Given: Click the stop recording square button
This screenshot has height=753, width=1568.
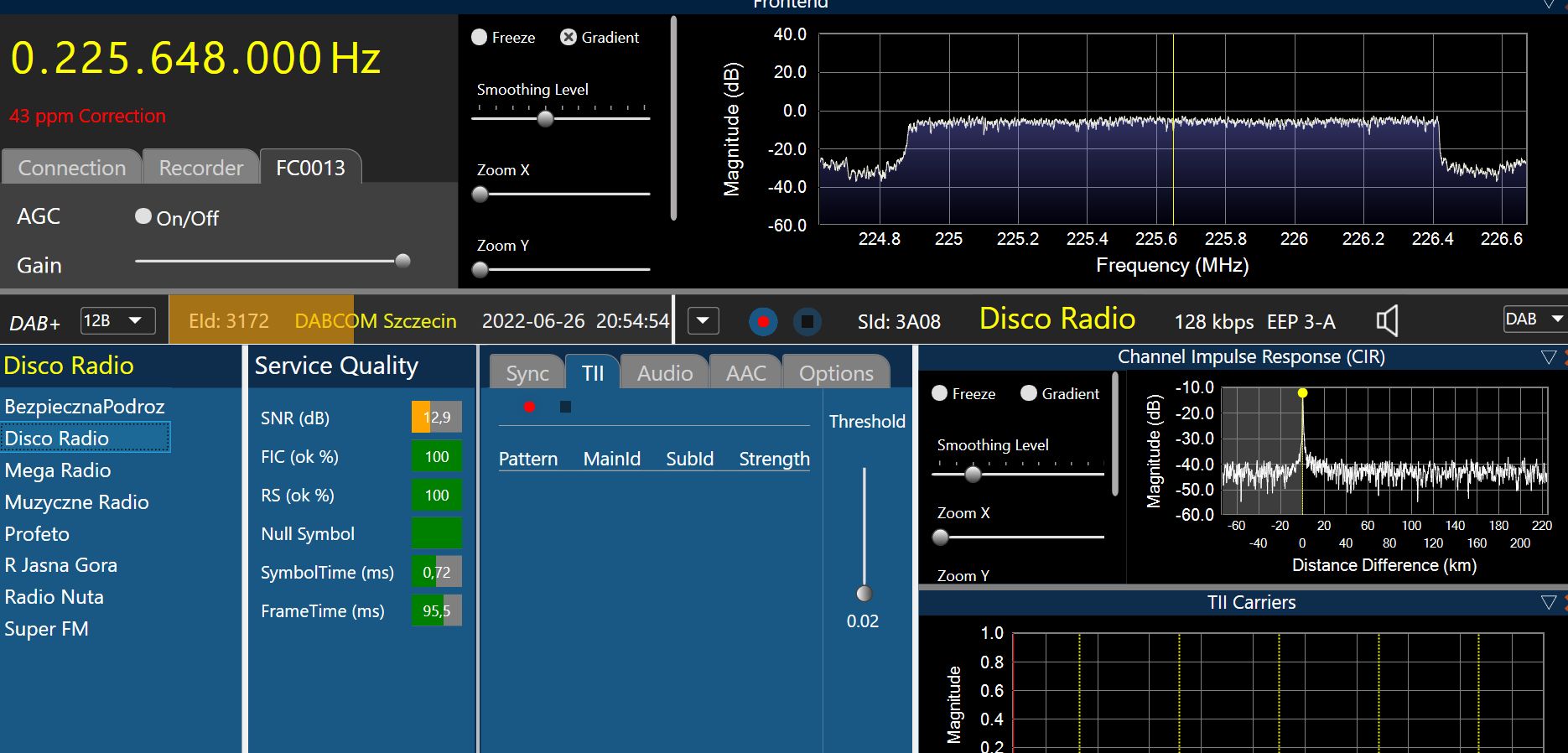Looking at the screenshot, I should [807, 322].
